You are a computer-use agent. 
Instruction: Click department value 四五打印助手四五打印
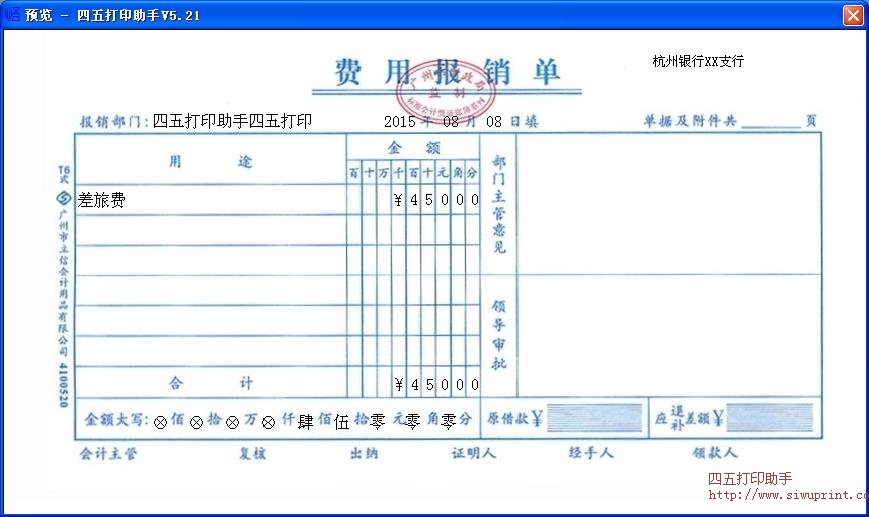tap(232, 121)
